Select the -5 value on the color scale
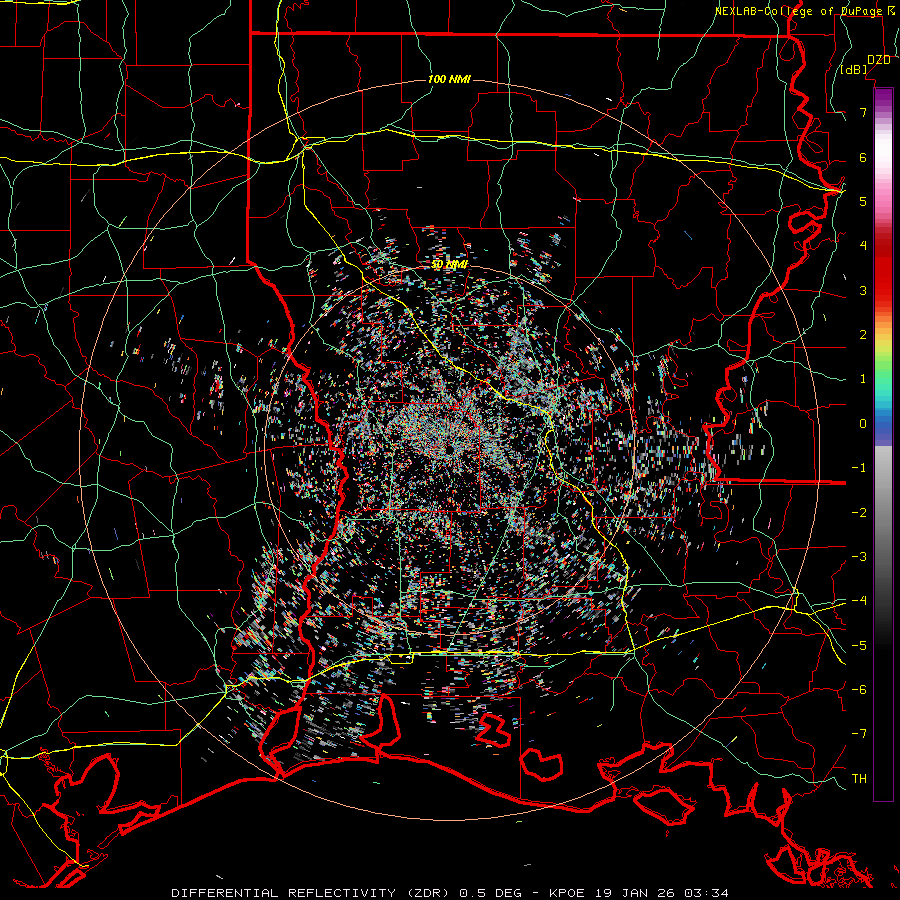The image size is (900, 900). pos(859,646)
